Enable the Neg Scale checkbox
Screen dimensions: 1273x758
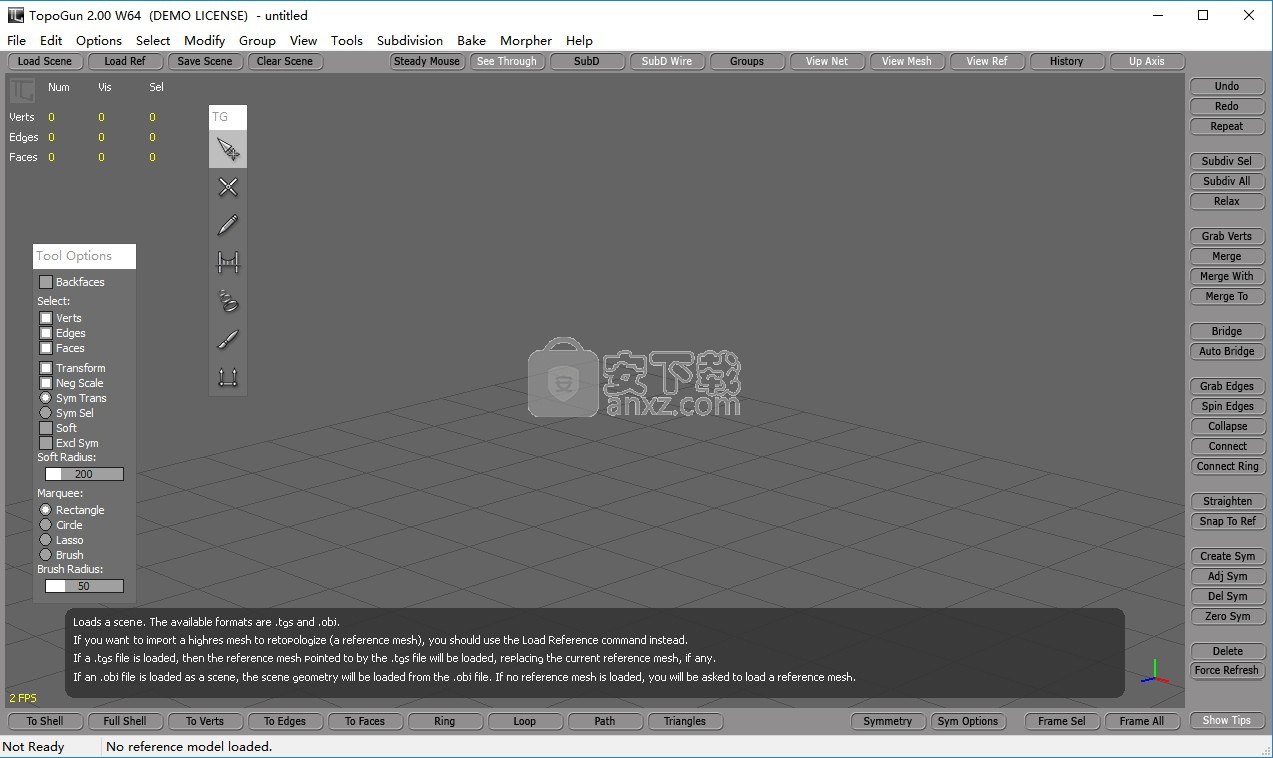(x=46, y=383)
